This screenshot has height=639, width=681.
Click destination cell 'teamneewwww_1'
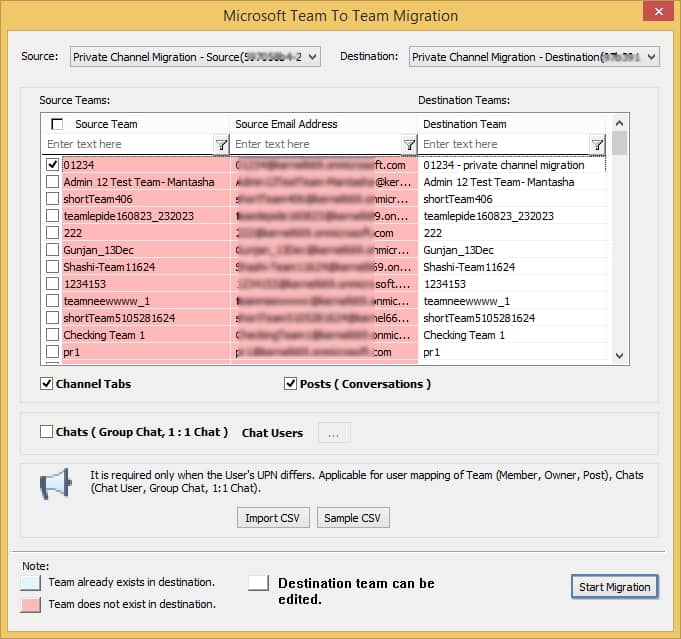(512, 301)
